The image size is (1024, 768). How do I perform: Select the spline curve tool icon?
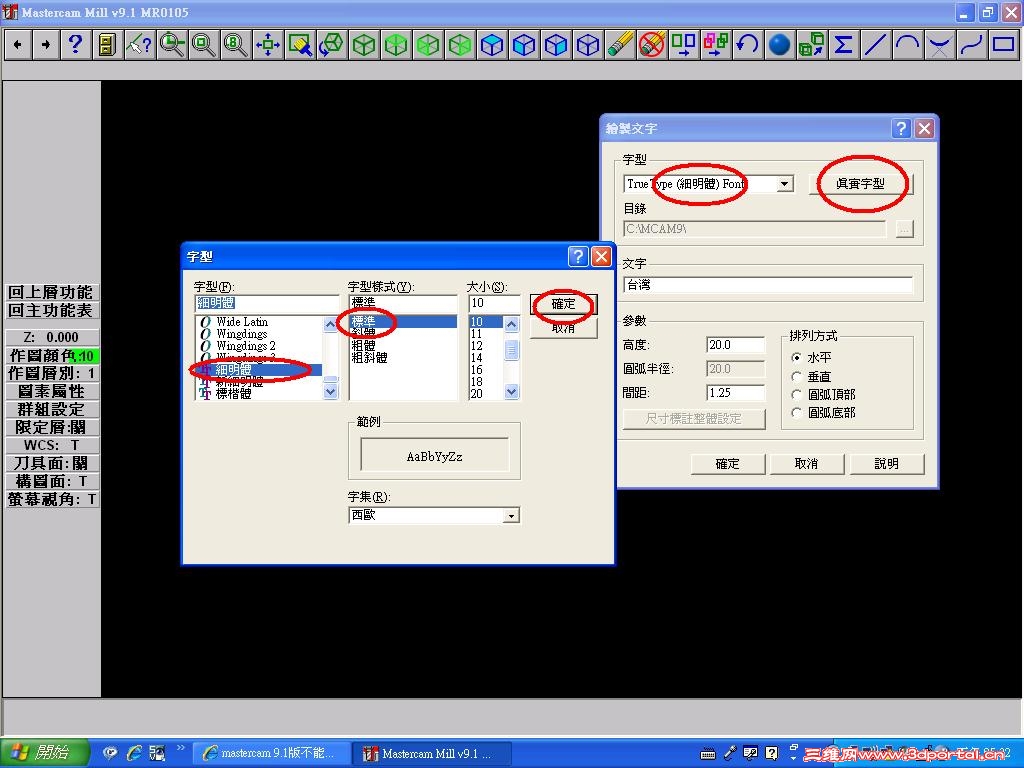(972, 45)
